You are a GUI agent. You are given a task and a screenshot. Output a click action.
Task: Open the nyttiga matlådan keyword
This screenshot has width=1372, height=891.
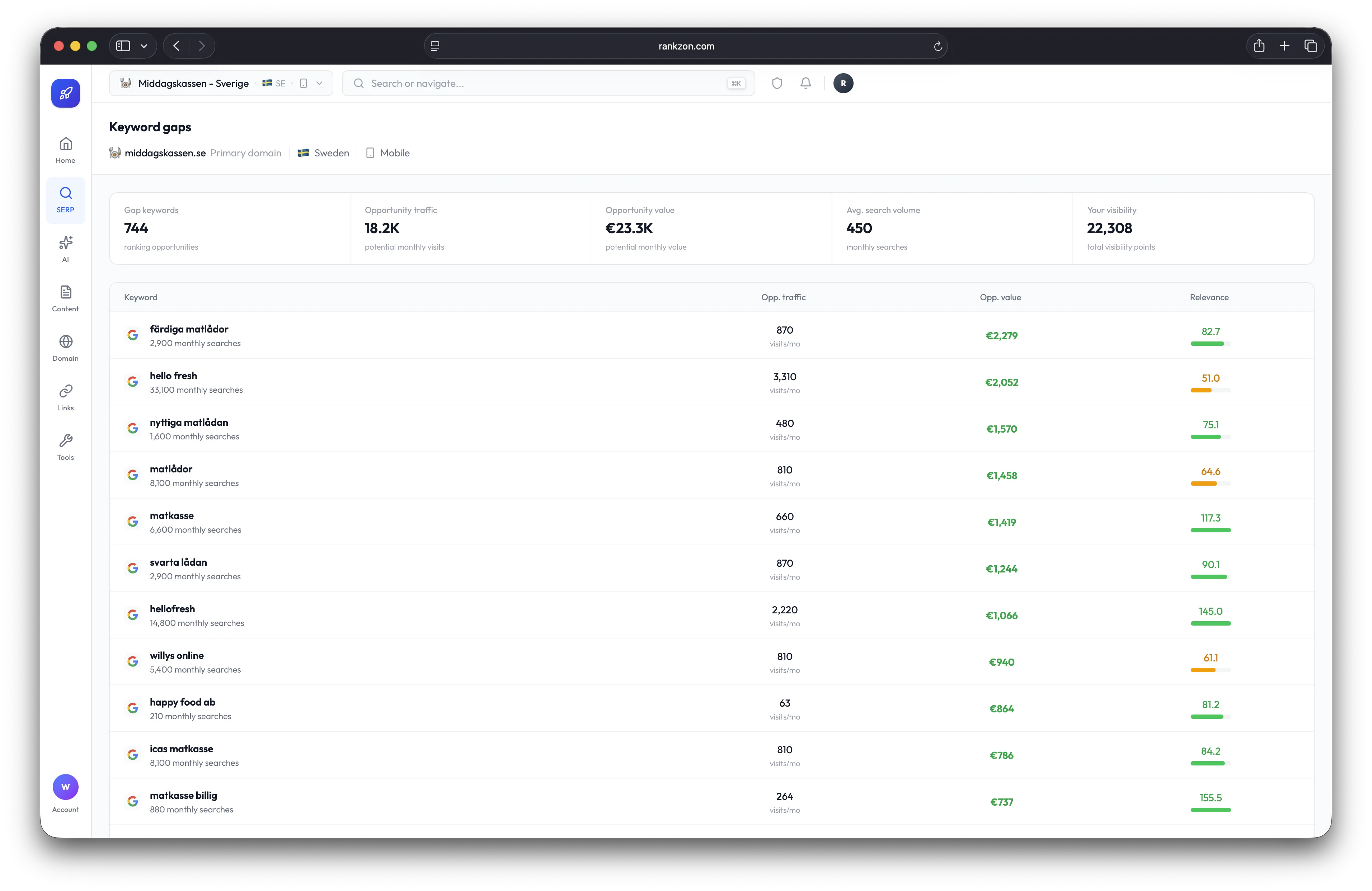point(189,423)
